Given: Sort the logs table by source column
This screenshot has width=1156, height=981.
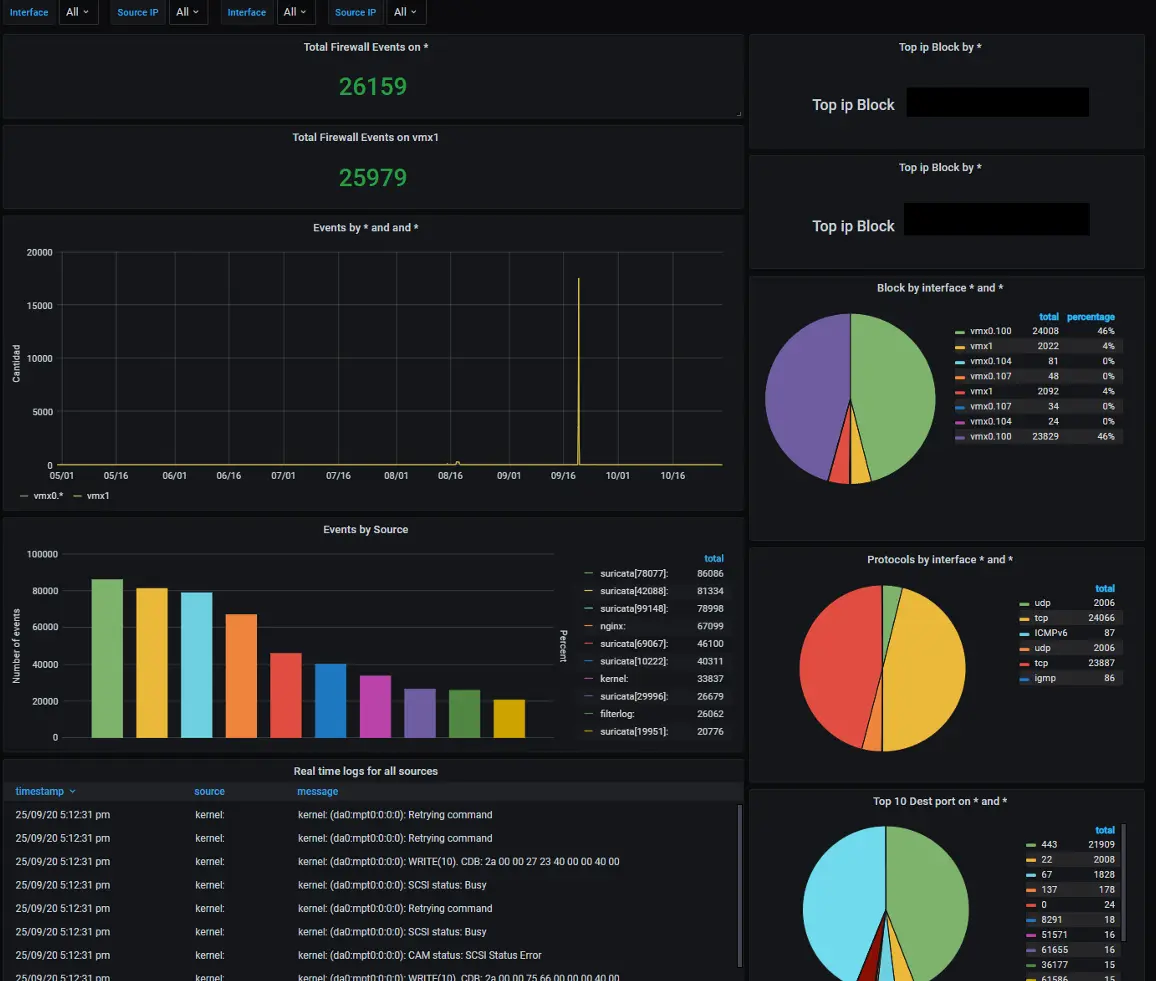Looking at the screenshot, I should click(x=209, y=792).
